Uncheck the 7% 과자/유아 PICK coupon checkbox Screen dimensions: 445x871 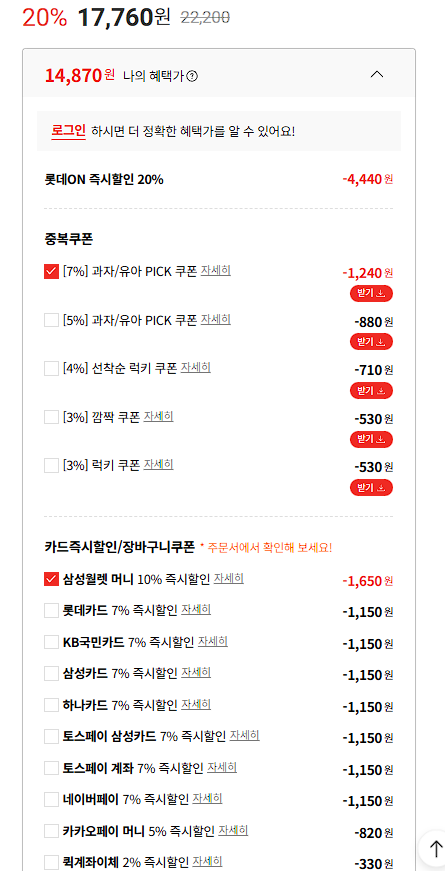pyautogui.click(x=51, y=272)
